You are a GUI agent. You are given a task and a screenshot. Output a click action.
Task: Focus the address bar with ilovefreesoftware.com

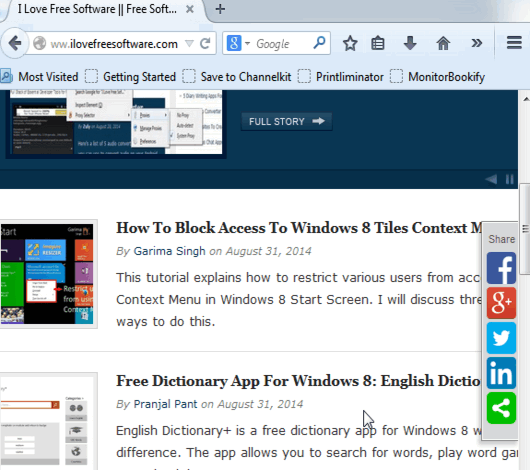pos(114,44)
